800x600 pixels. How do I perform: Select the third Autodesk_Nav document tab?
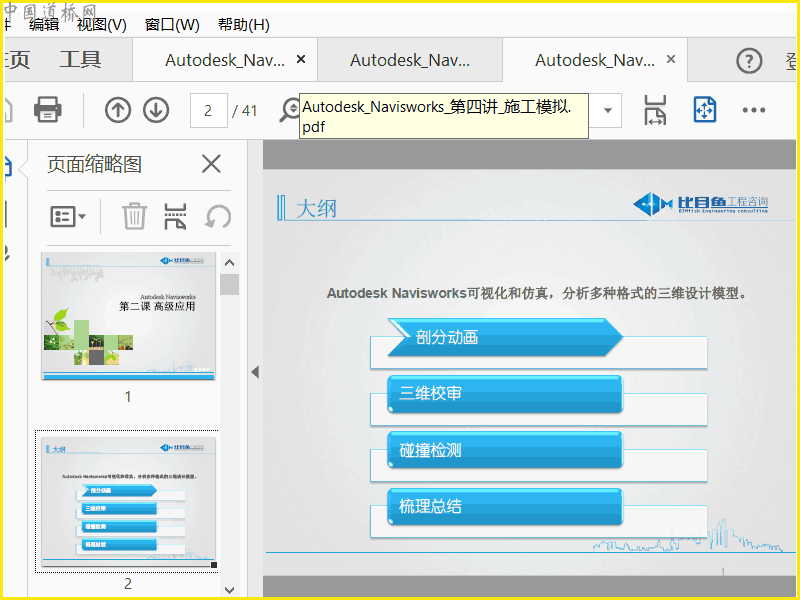tap(595, 60)
